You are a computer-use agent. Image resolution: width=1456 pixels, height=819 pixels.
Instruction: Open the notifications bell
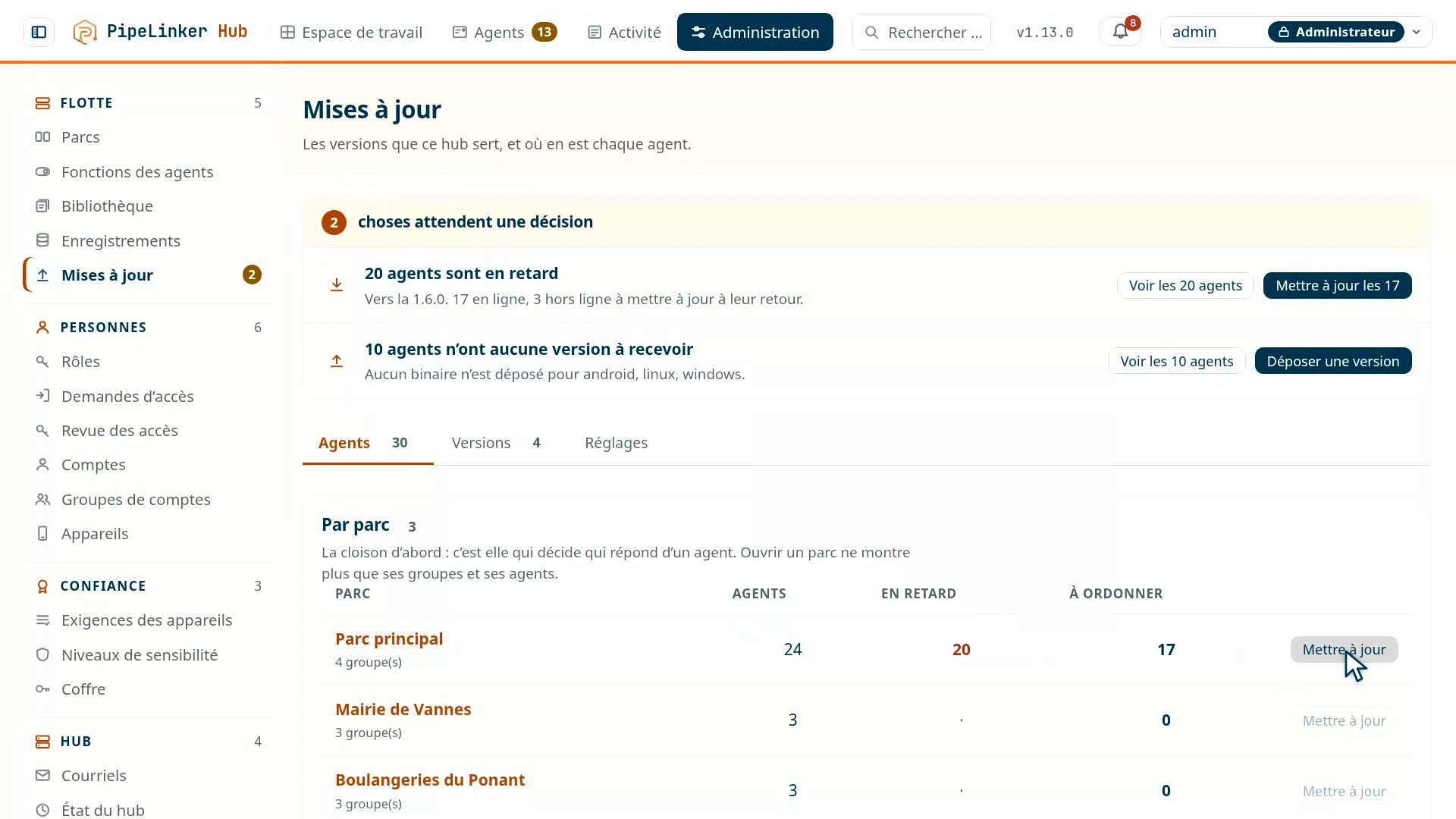point(1120,32)
